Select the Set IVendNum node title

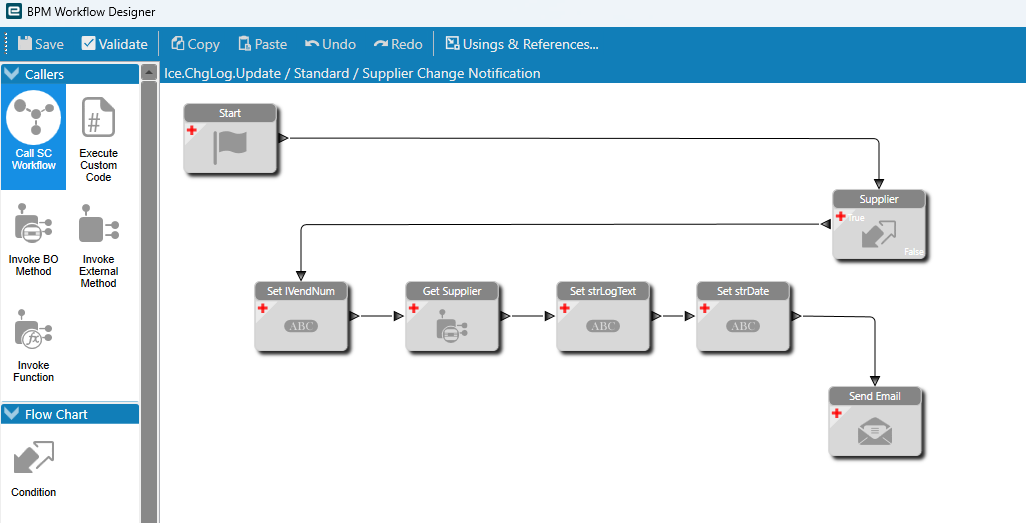[301, 291]
